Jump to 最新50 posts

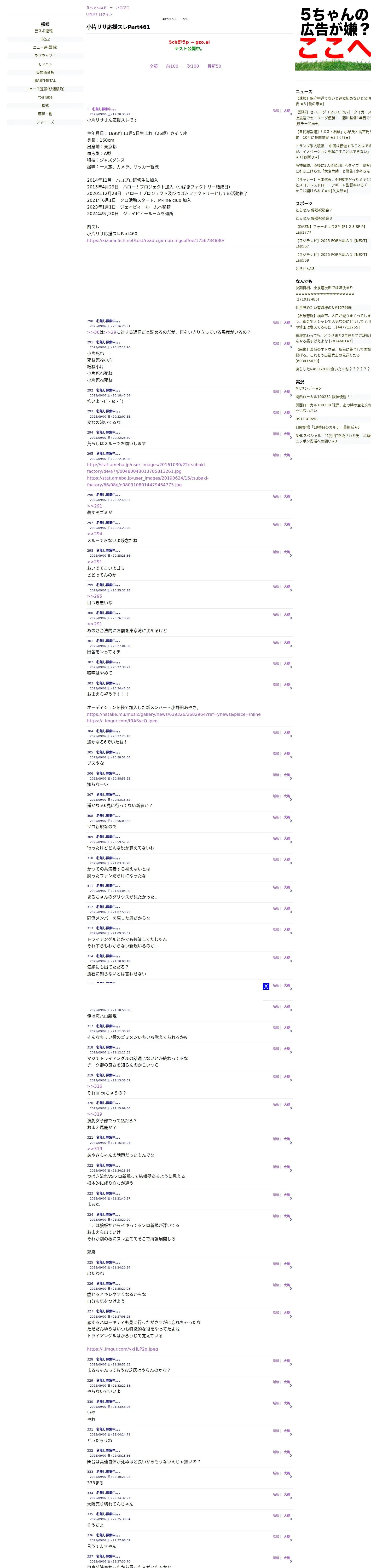click(214, 66)
